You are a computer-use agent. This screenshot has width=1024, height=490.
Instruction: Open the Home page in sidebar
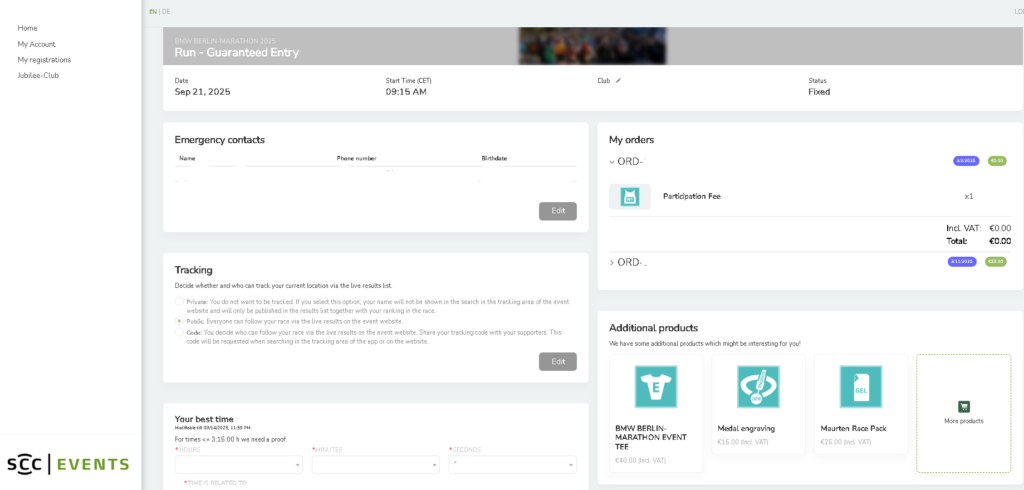coord(27,28)
